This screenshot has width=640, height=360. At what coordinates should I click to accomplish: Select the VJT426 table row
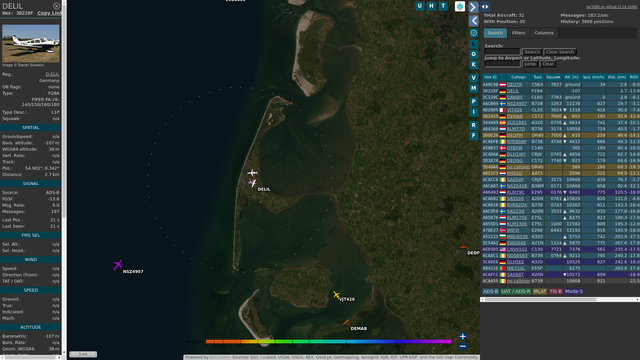point(560,110)
